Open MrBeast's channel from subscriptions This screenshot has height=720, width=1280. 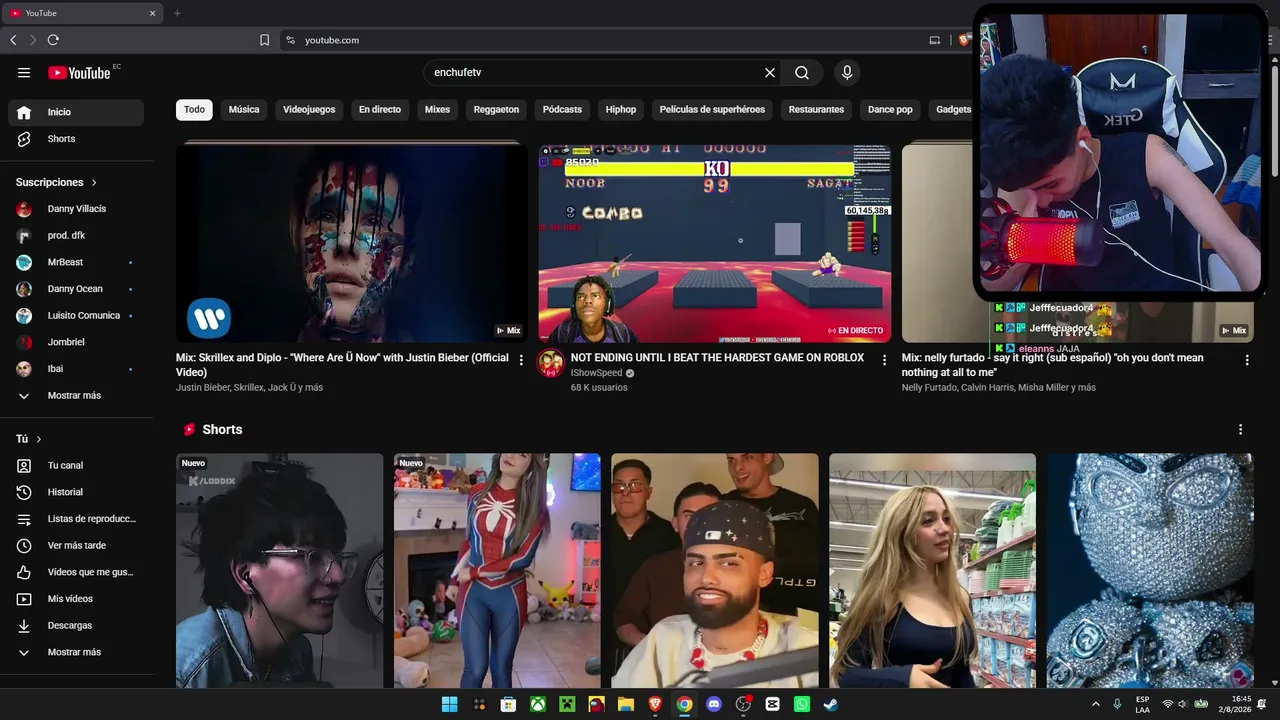[x=76, y=262]
